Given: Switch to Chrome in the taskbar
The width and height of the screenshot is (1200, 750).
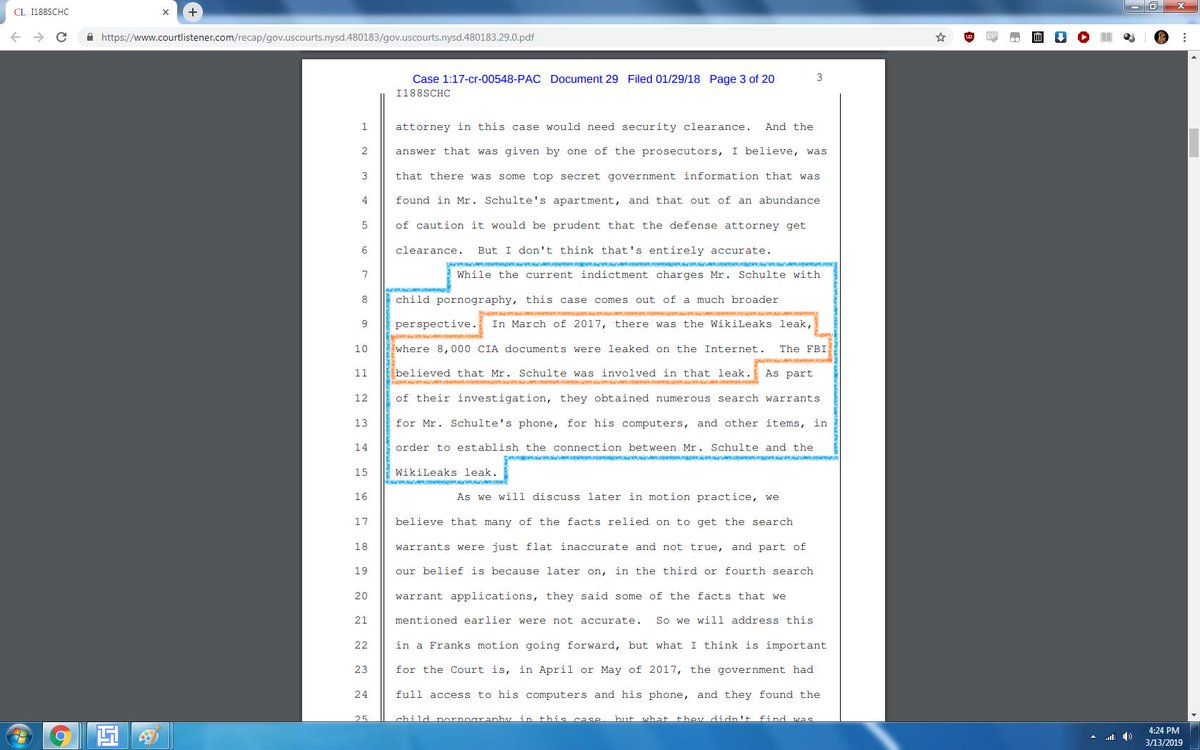Looking at the screenshot, I should (61, 737).
